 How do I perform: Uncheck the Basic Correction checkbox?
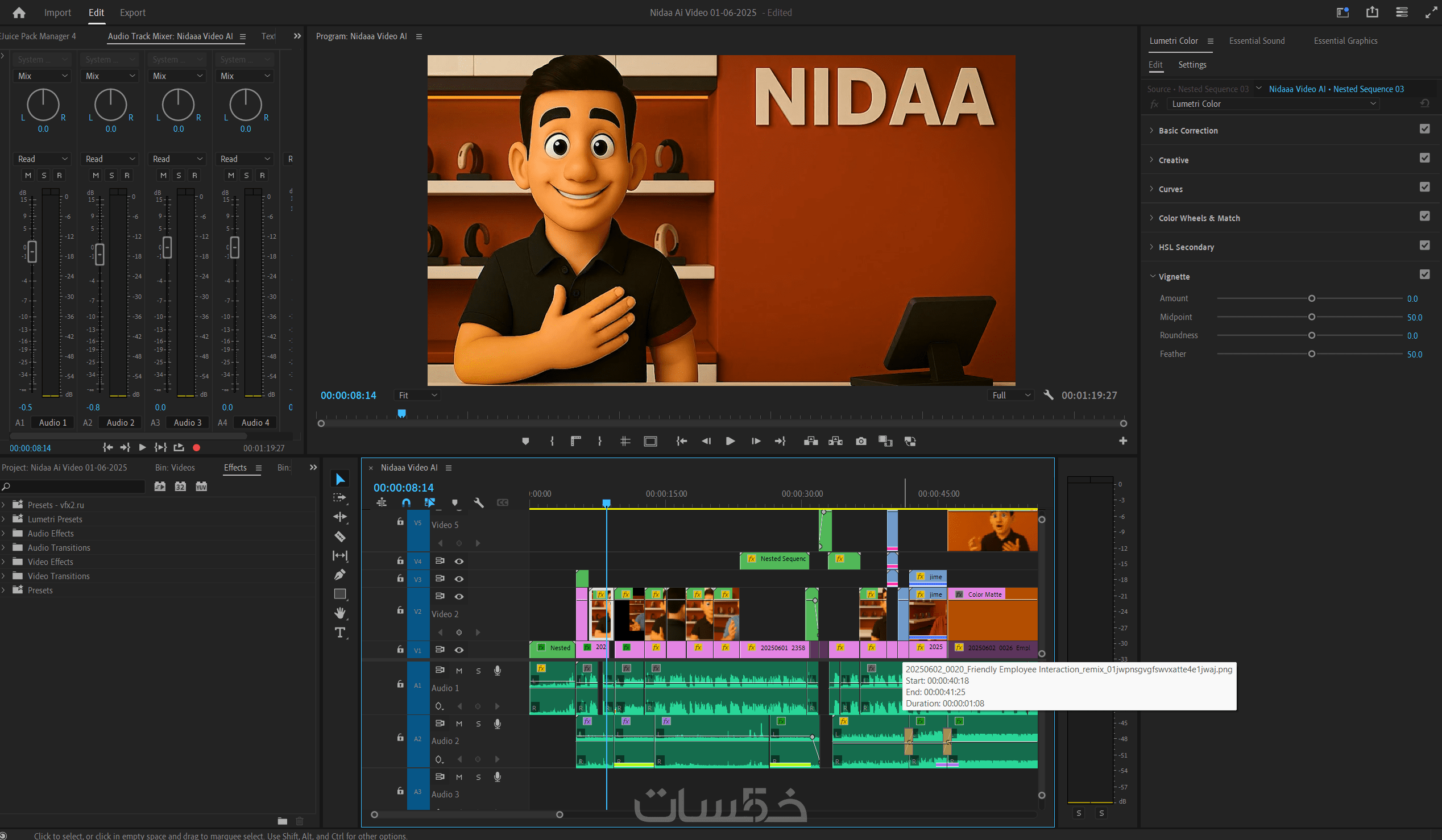pyautogui.click(x=1424, y=128)
